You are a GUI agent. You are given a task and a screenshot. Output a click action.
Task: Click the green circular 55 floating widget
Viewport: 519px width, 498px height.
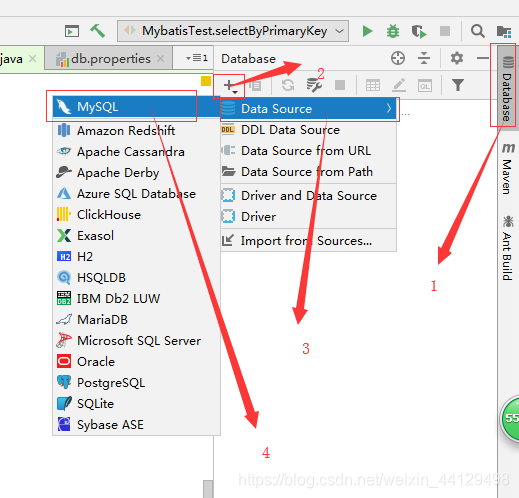(510, 418)
